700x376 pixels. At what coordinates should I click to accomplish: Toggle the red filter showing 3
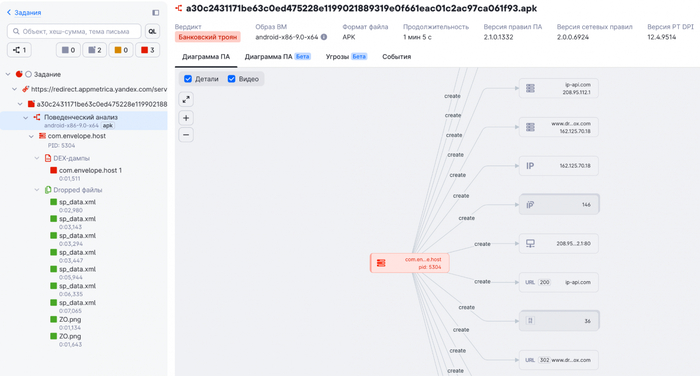147,50
